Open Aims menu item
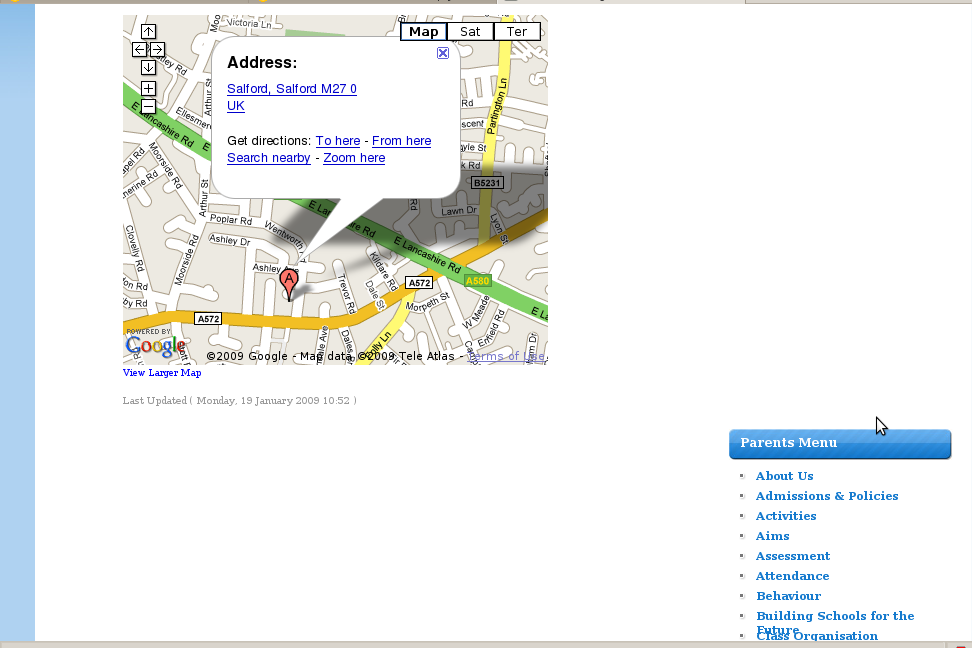Image resolution: width=972 pixels, height=648 pixels. (772, 536)
